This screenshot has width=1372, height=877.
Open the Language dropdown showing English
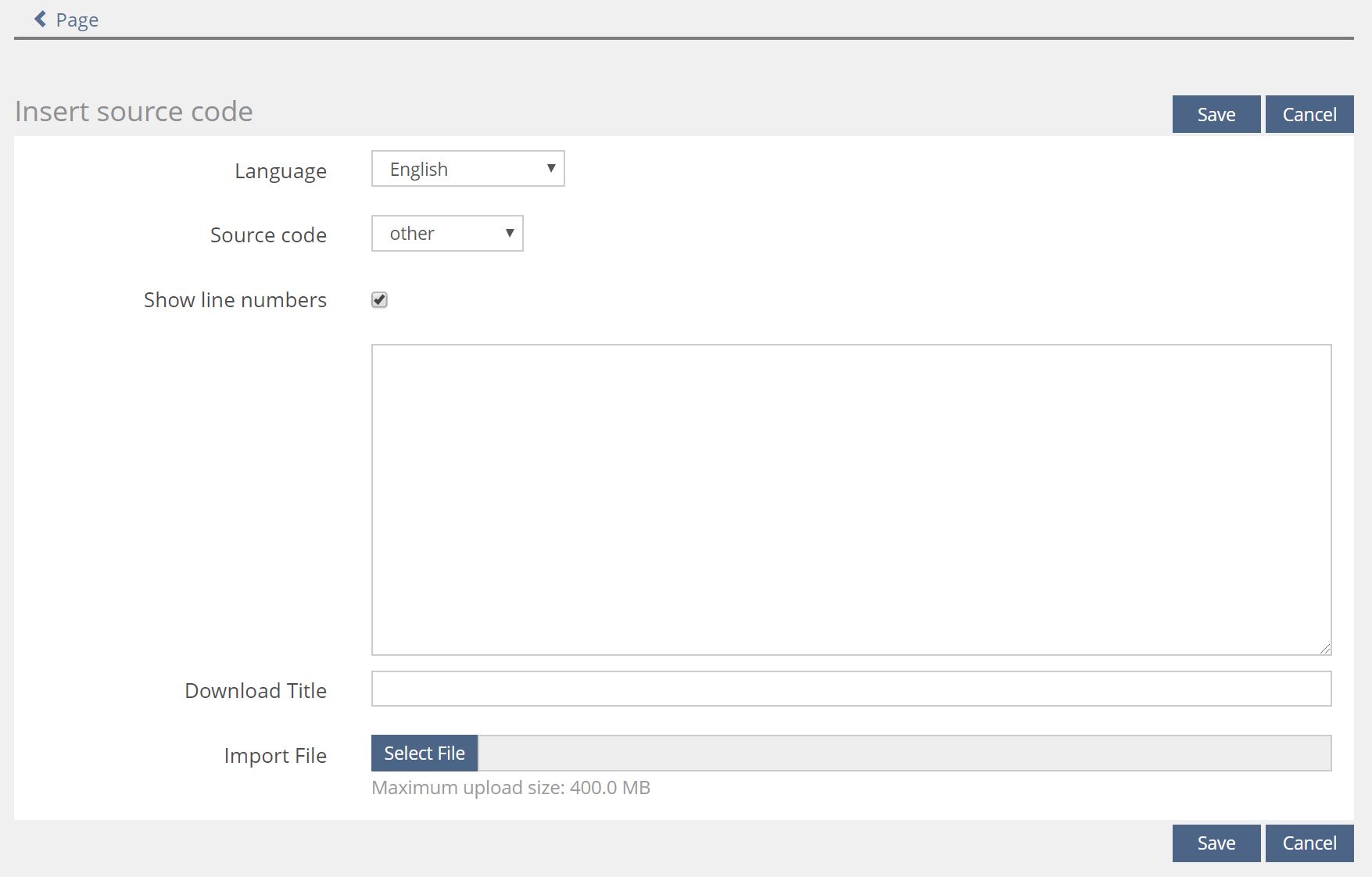coord(467,169)
